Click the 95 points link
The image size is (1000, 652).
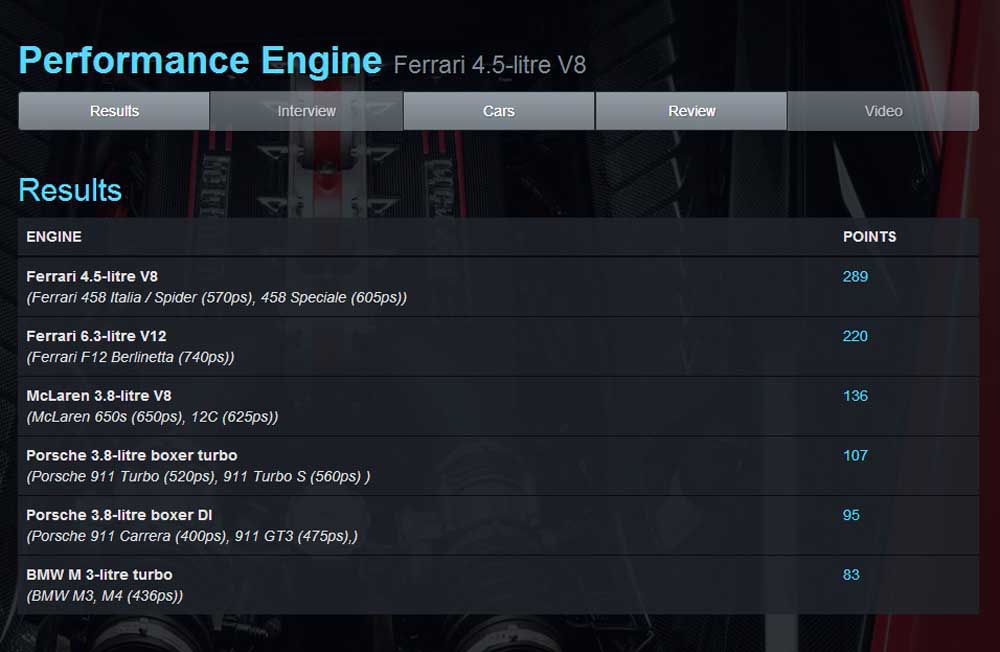pyautogui.click(x=851, y=515)
